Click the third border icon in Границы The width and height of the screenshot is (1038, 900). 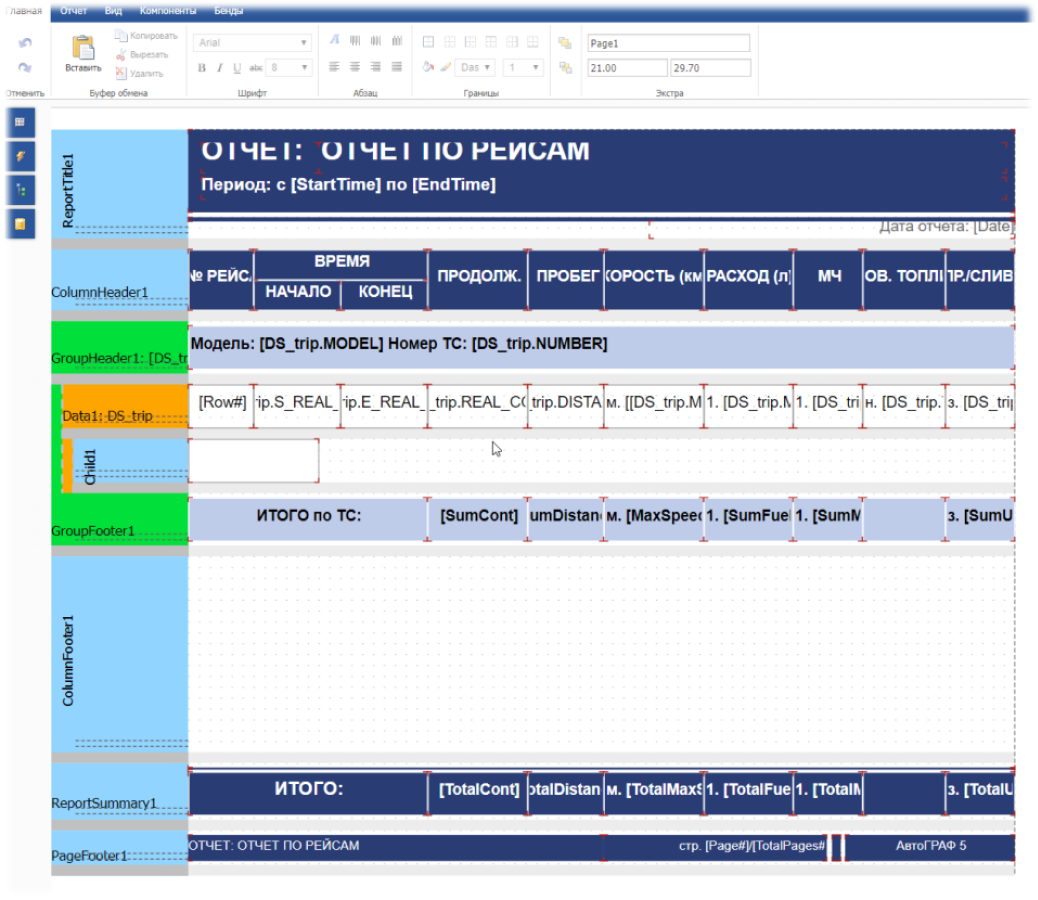click(470, 42)
